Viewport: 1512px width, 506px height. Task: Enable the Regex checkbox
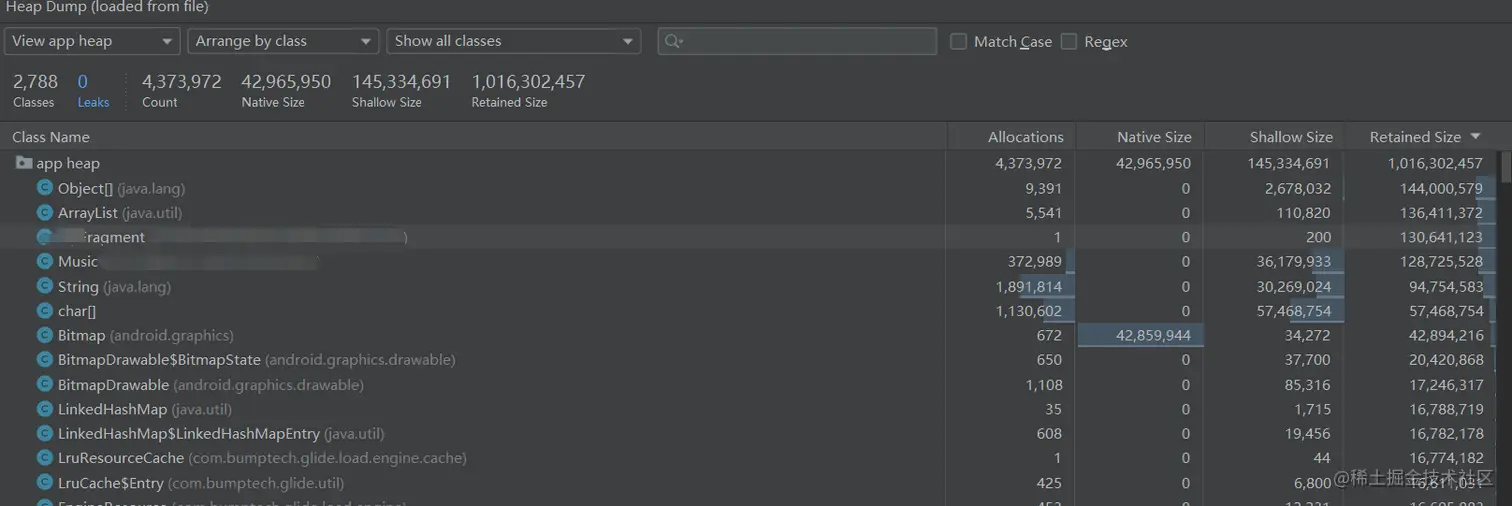[x=1069, y=41]
